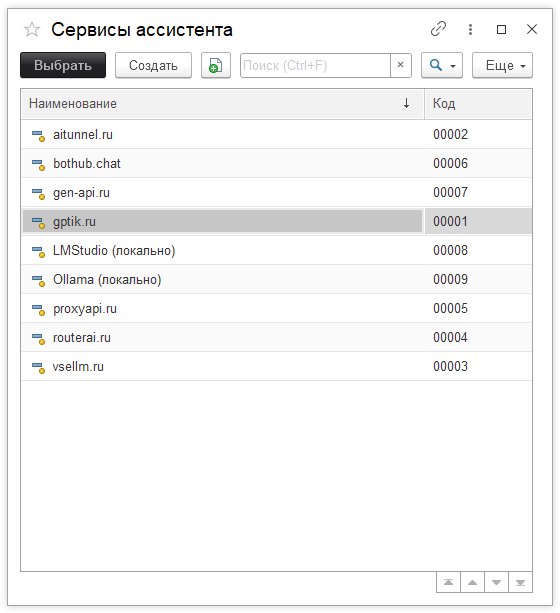Expand the Еще menu
The height and width of the screenshot is (613, 560).
502,65
